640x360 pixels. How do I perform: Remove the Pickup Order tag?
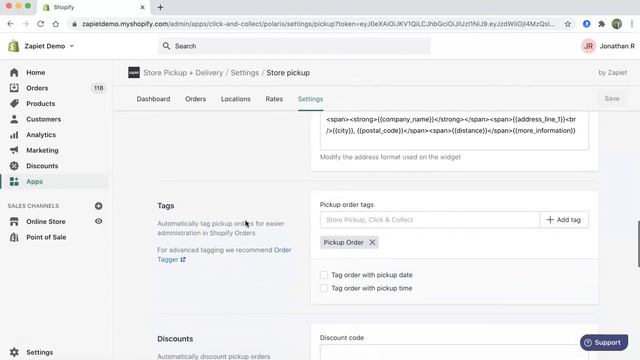coord(372,242)
